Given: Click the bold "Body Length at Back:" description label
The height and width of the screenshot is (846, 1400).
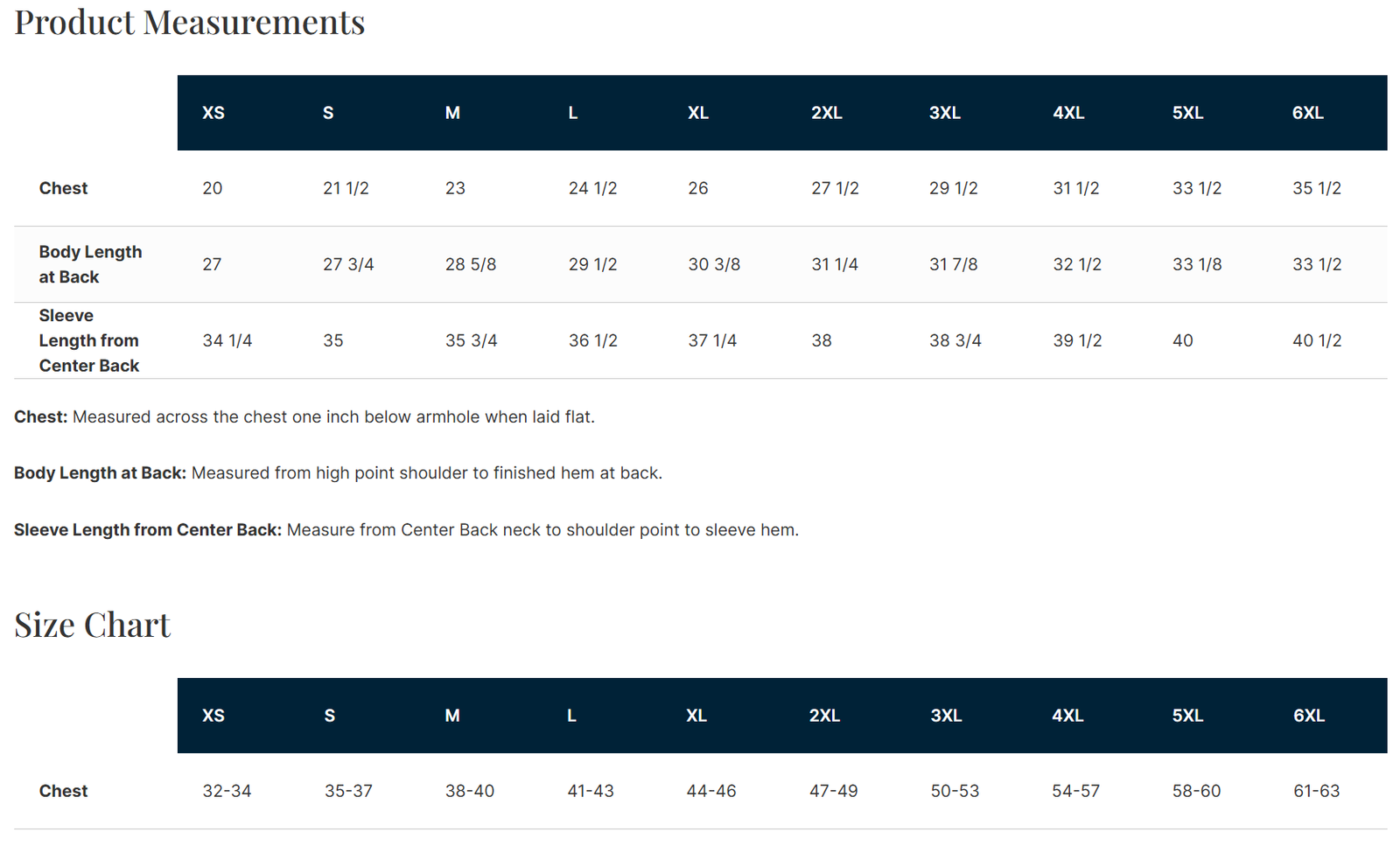Looking at the screenshot, I should [100, 473].
